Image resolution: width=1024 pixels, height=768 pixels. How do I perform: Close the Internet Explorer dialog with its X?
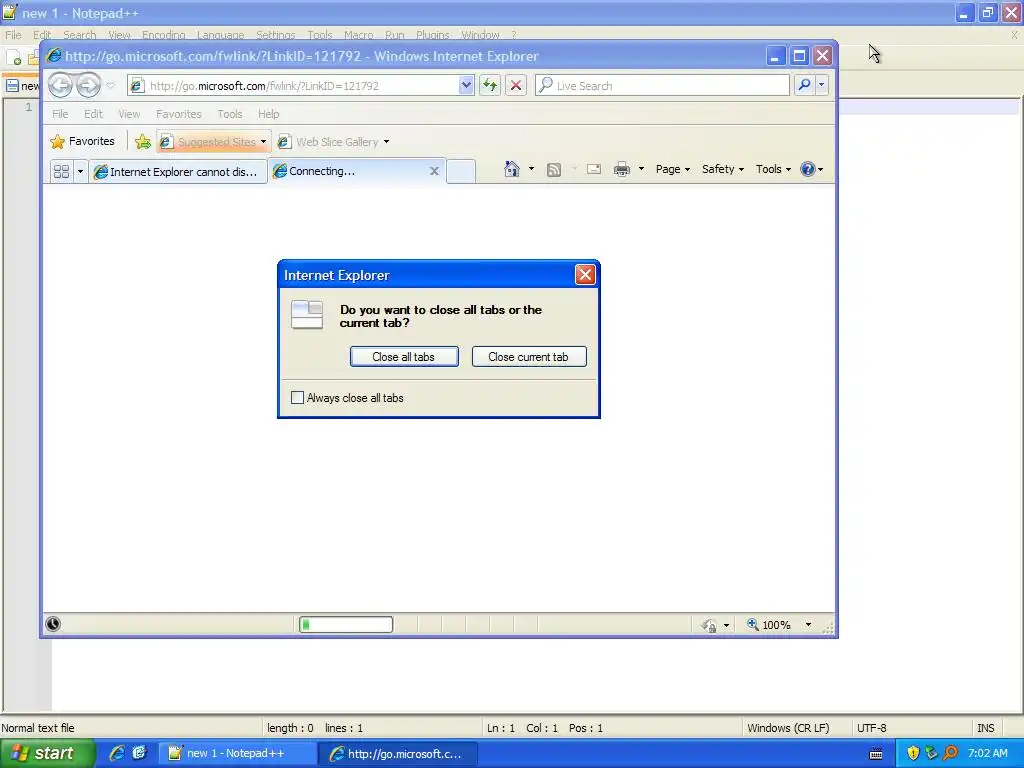584,275
